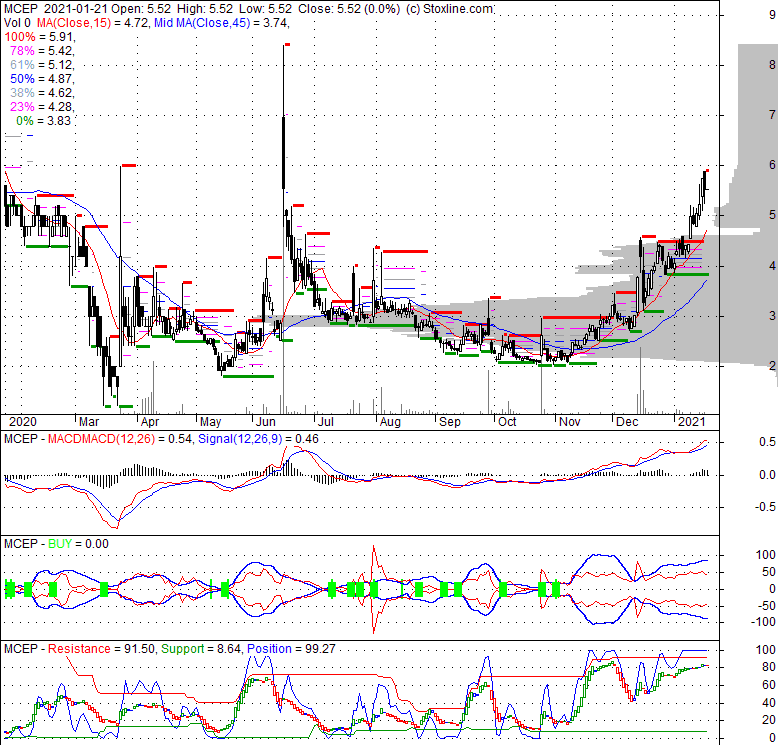The width and height of the screenshot is (780, 745).
Task: Select the "23% = 4.28" Fibonacci level
Action: pyautogui.click(x=42, y=106)
